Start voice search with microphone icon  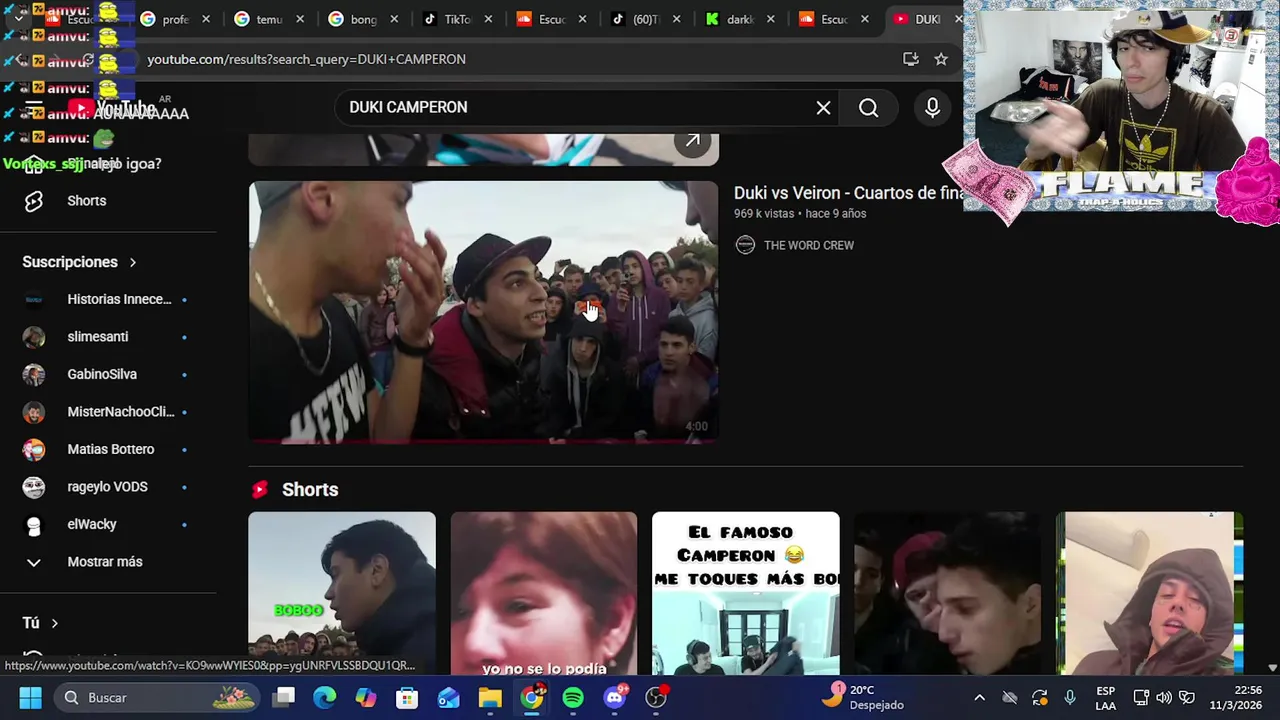[x=932, y=108]
